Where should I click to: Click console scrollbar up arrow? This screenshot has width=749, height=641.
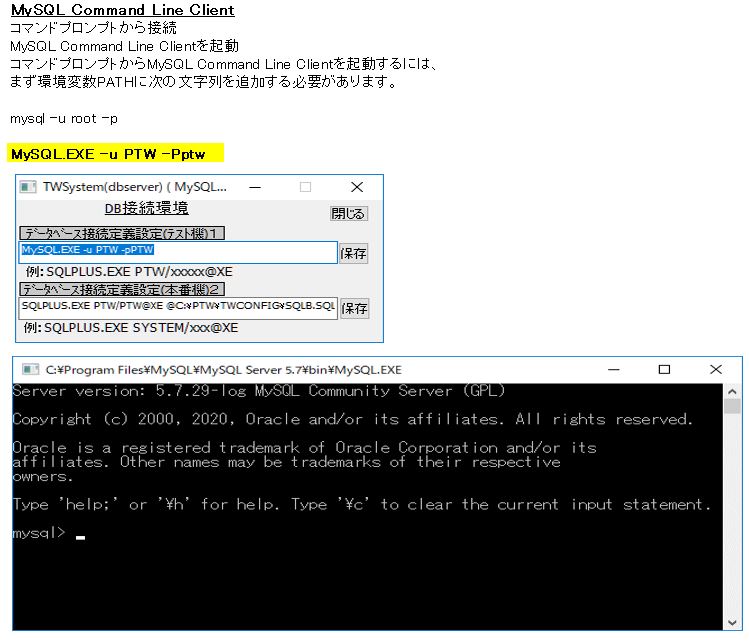point(732,392)
